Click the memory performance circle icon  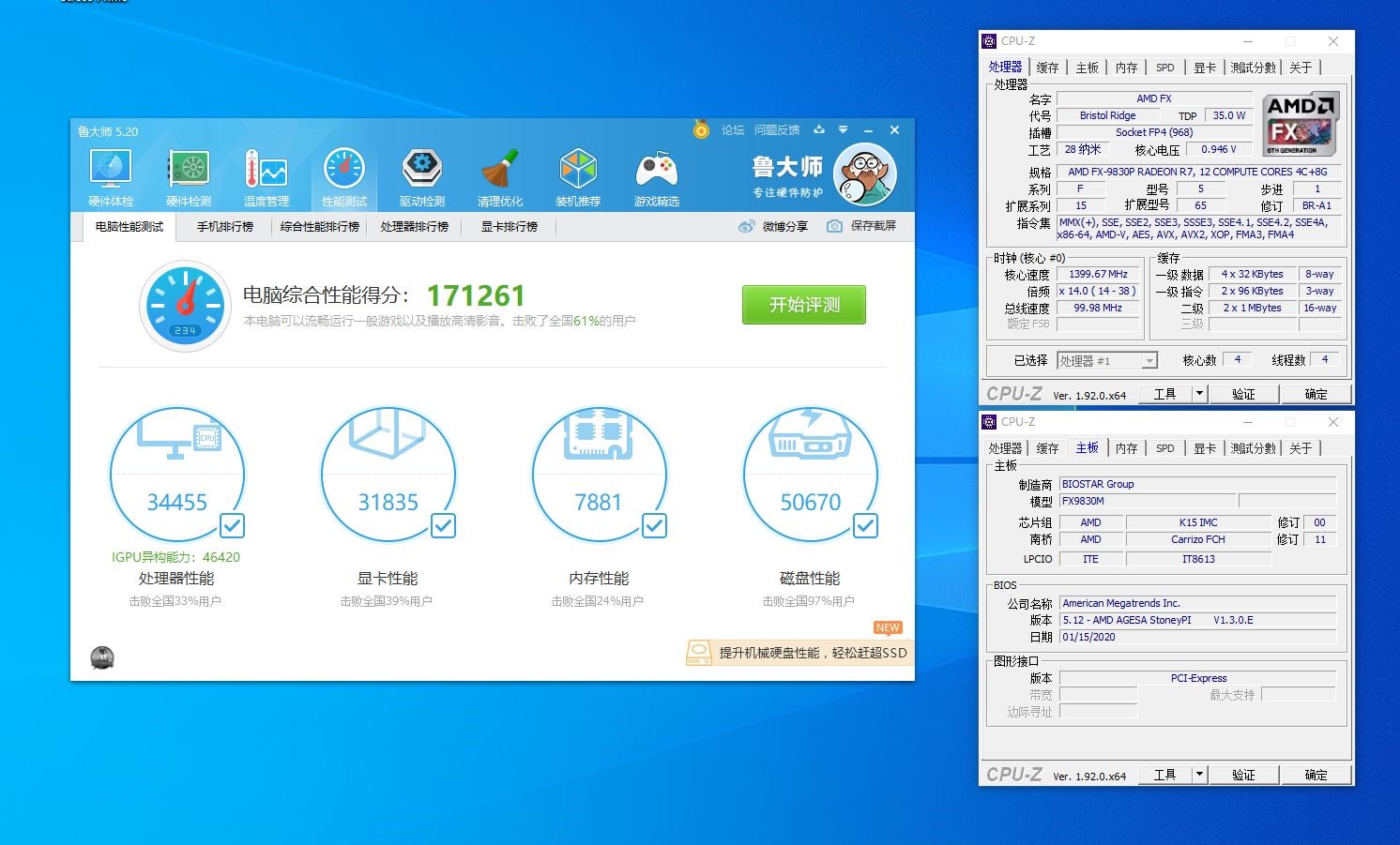point(600,474)
